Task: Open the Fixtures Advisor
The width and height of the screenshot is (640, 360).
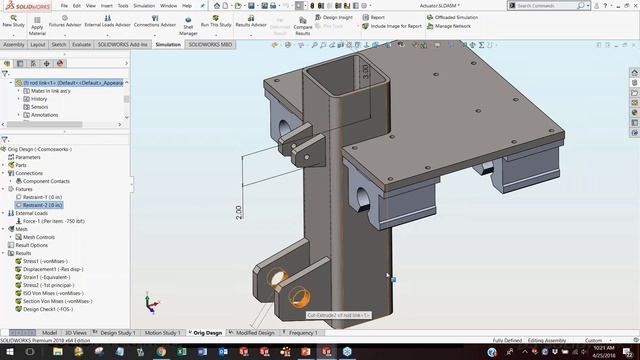Action: coord(65,21)
